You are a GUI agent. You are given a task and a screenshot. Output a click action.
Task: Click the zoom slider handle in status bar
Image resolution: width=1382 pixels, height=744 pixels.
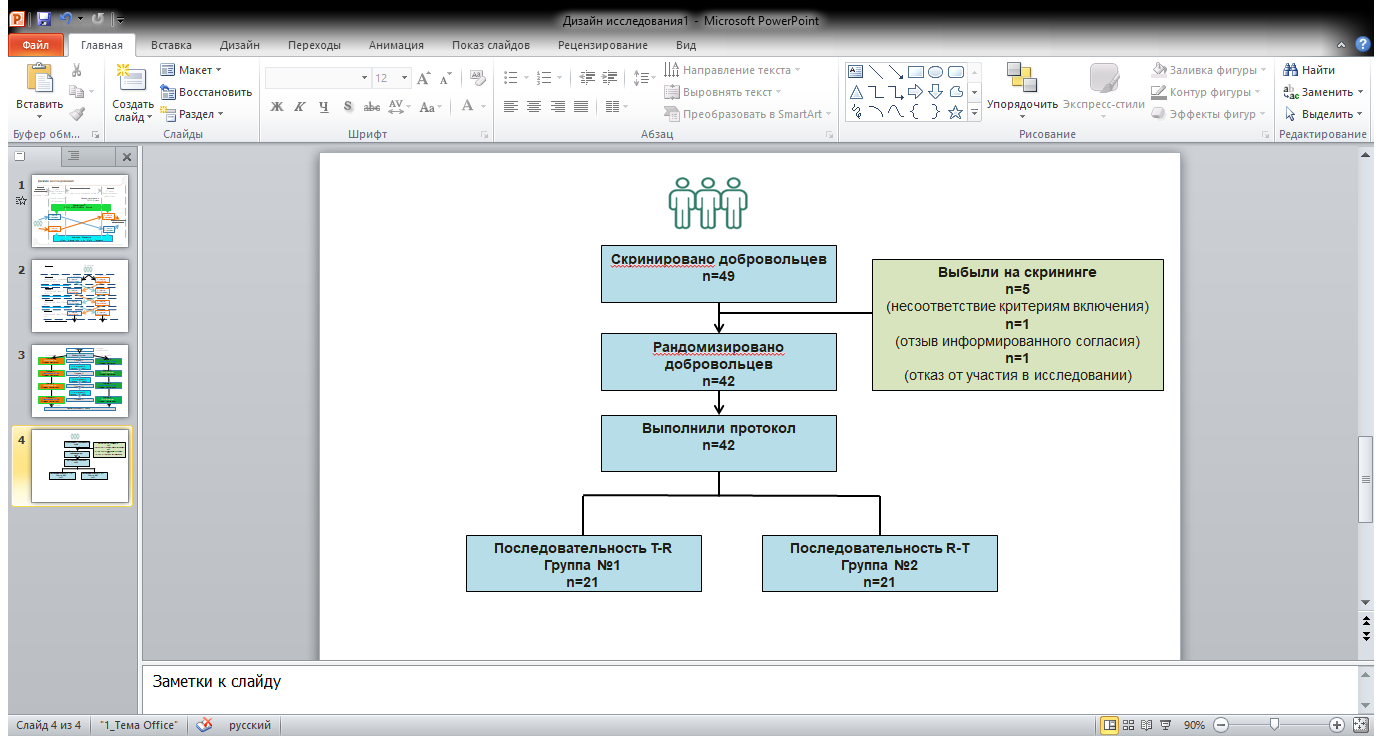[x=1273, y=725]
